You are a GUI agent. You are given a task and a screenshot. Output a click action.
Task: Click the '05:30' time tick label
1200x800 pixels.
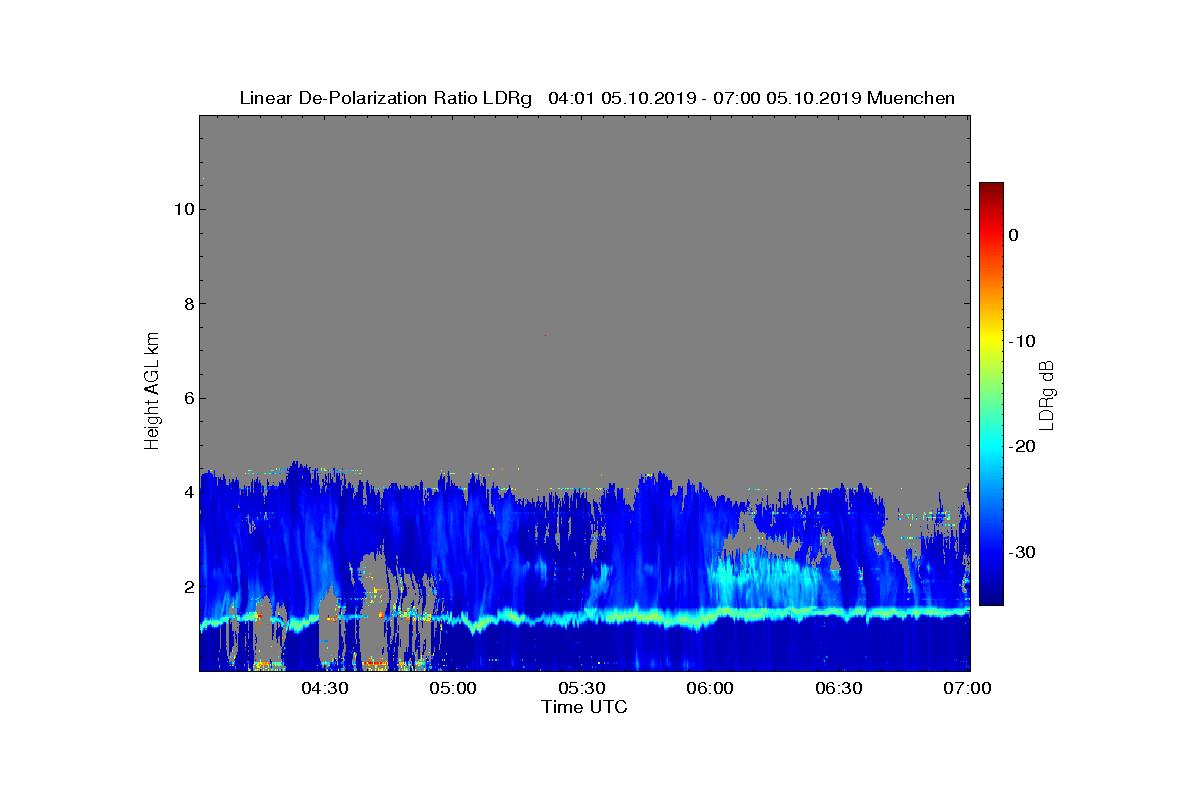582,689
